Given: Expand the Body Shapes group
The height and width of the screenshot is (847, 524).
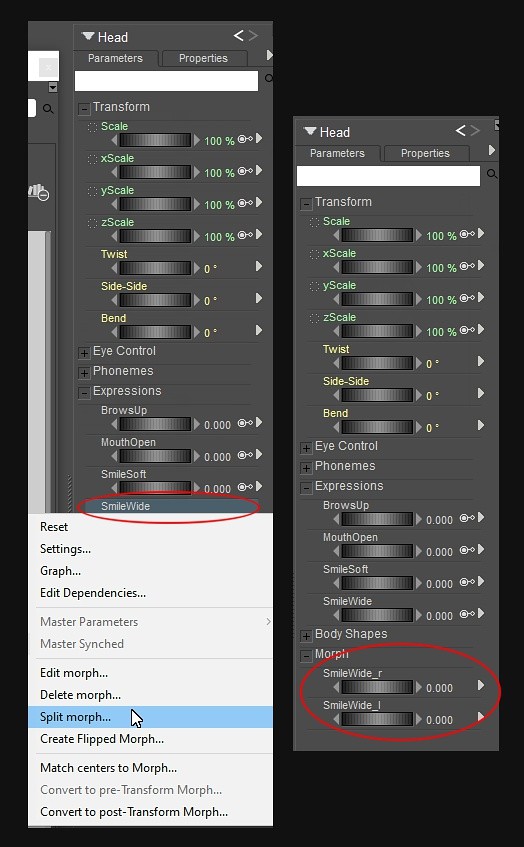Looking at the screenshot, I should 306,636.
